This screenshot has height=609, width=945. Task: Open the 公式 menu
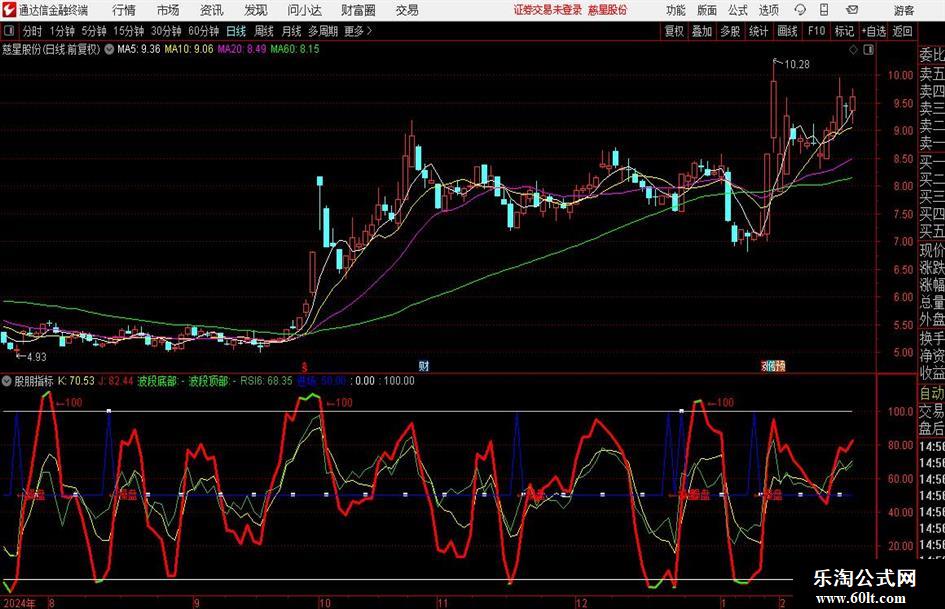(x=738, y=10)
